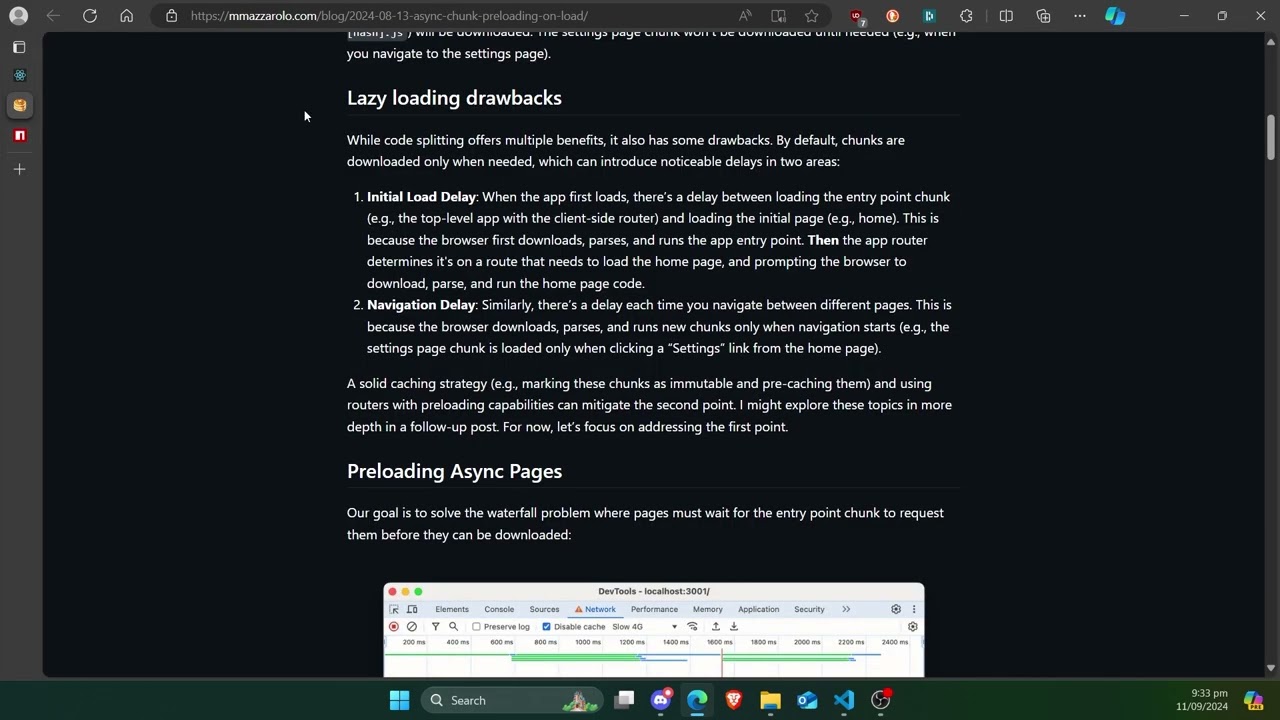Image resolution: width=1280 pixels, height=720 pixels.
Task: Open Settings and more menu
Action: click(1080, 16)
